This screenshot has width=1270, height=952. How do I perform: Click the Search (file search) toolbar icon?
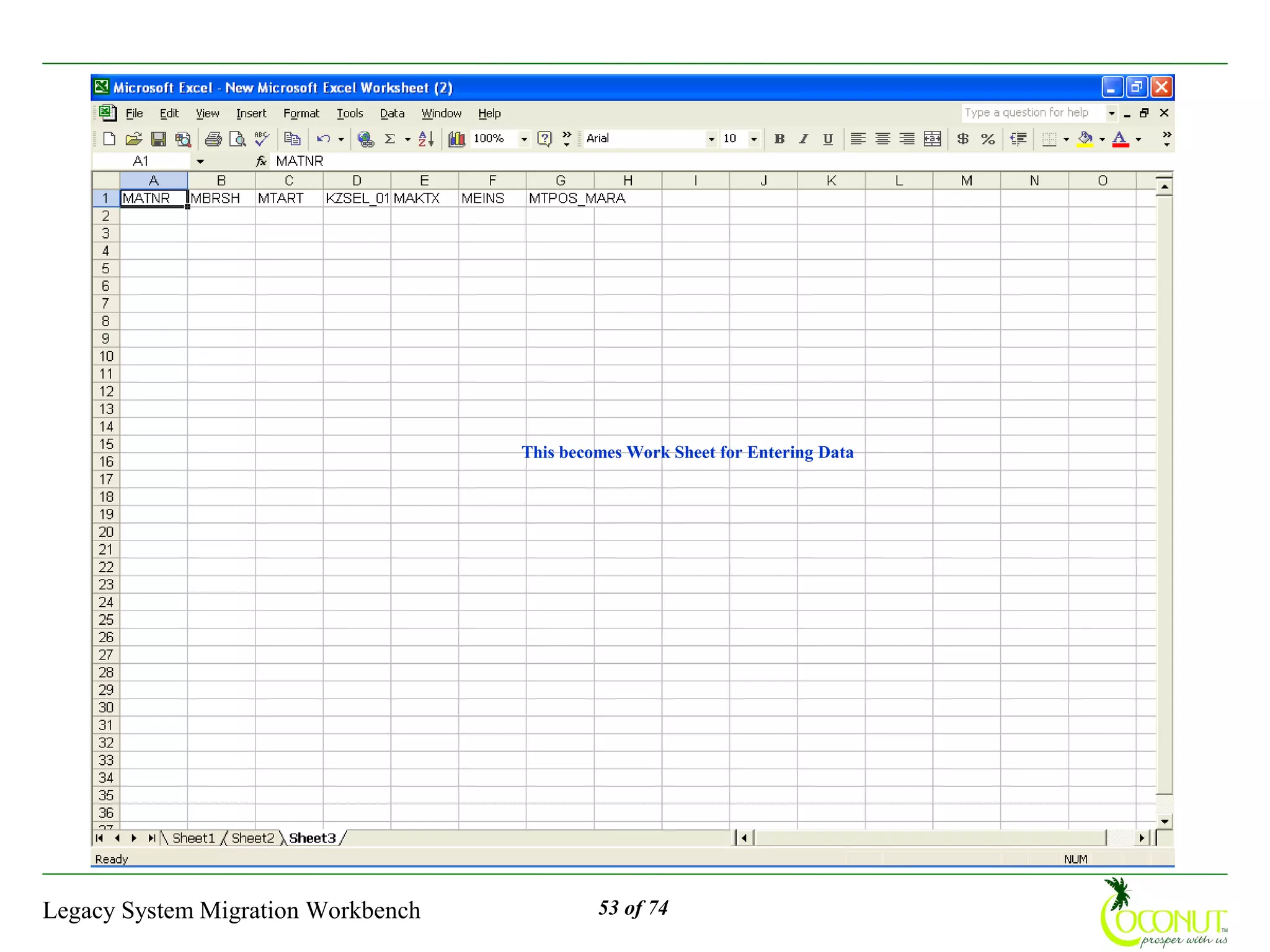(x=182, y=139)
